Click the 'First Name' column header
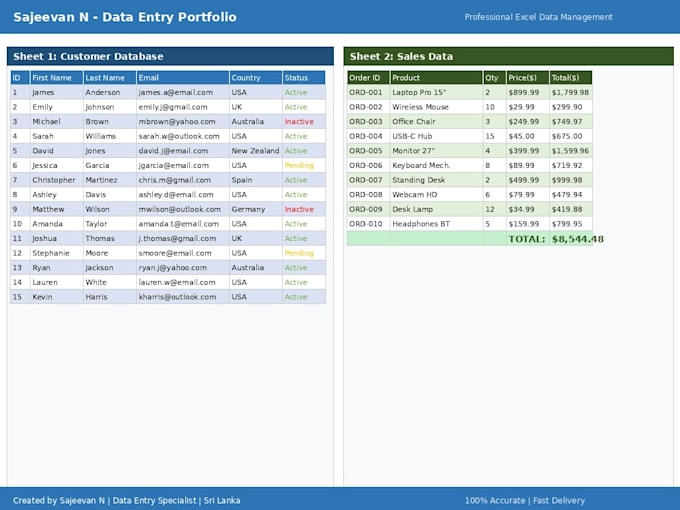 [x=56, y=78]
